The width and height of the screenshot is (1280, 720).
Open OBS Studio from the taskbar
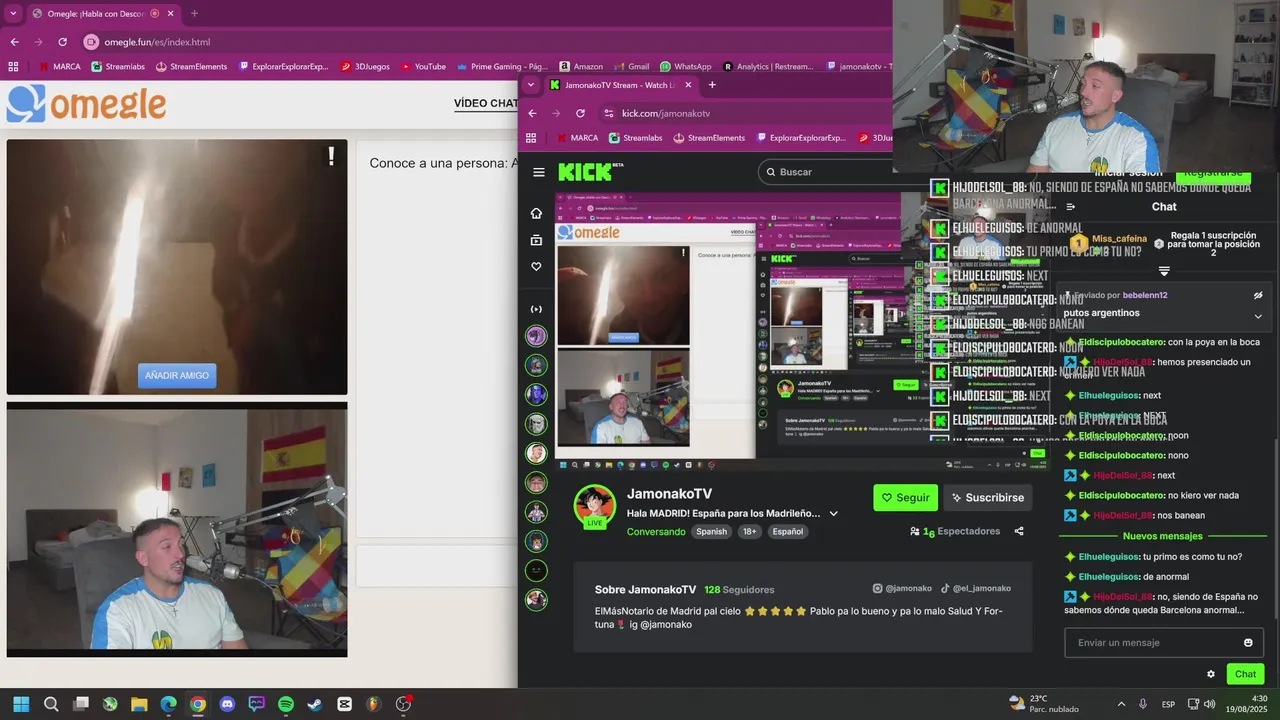(404, 704)
